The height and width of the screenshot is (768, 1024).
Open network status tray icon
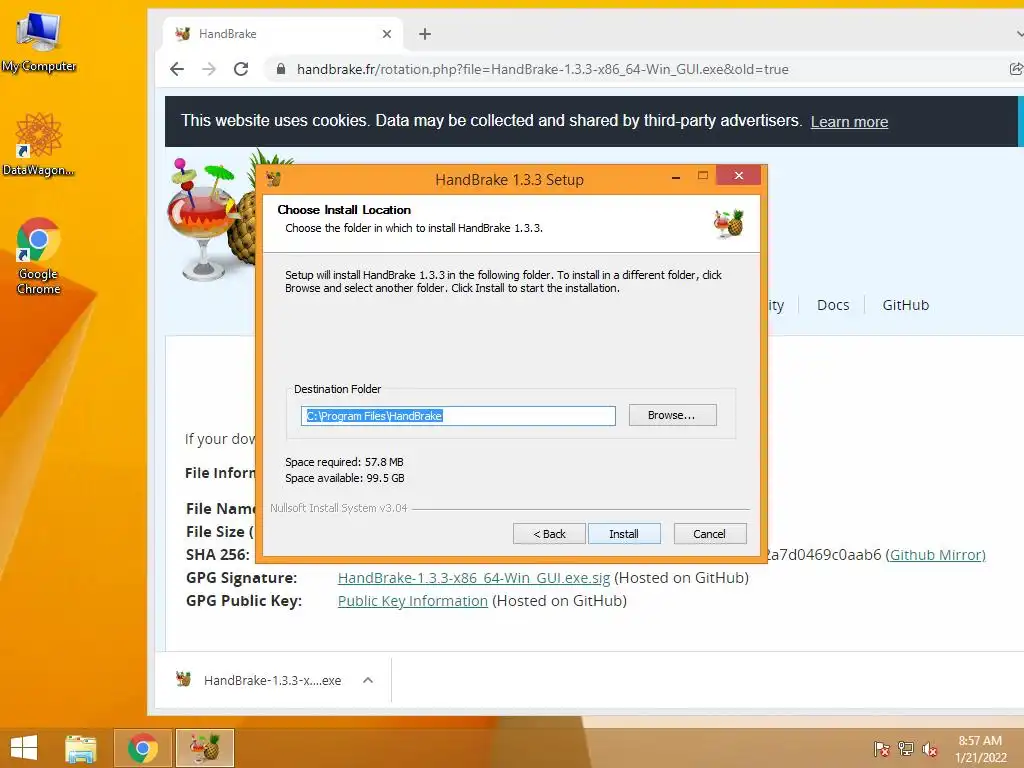tap(905, 748)
